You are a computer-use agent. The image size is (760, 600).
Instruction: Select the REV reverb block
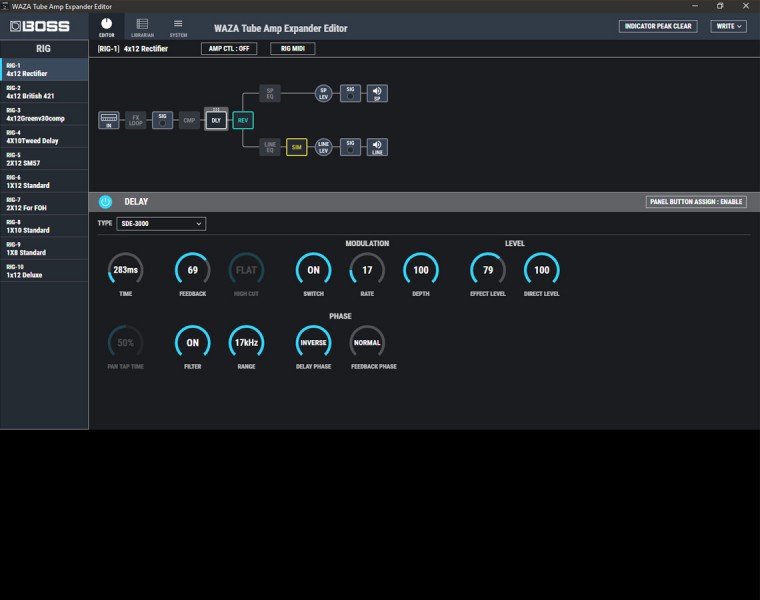243,120
